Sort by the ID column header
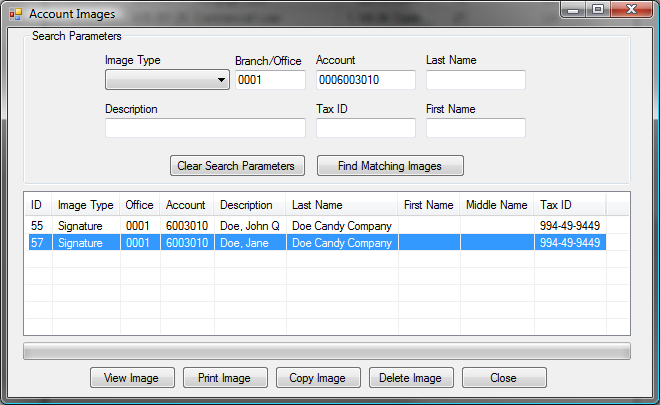660x405 pixels. pos(37,205)
